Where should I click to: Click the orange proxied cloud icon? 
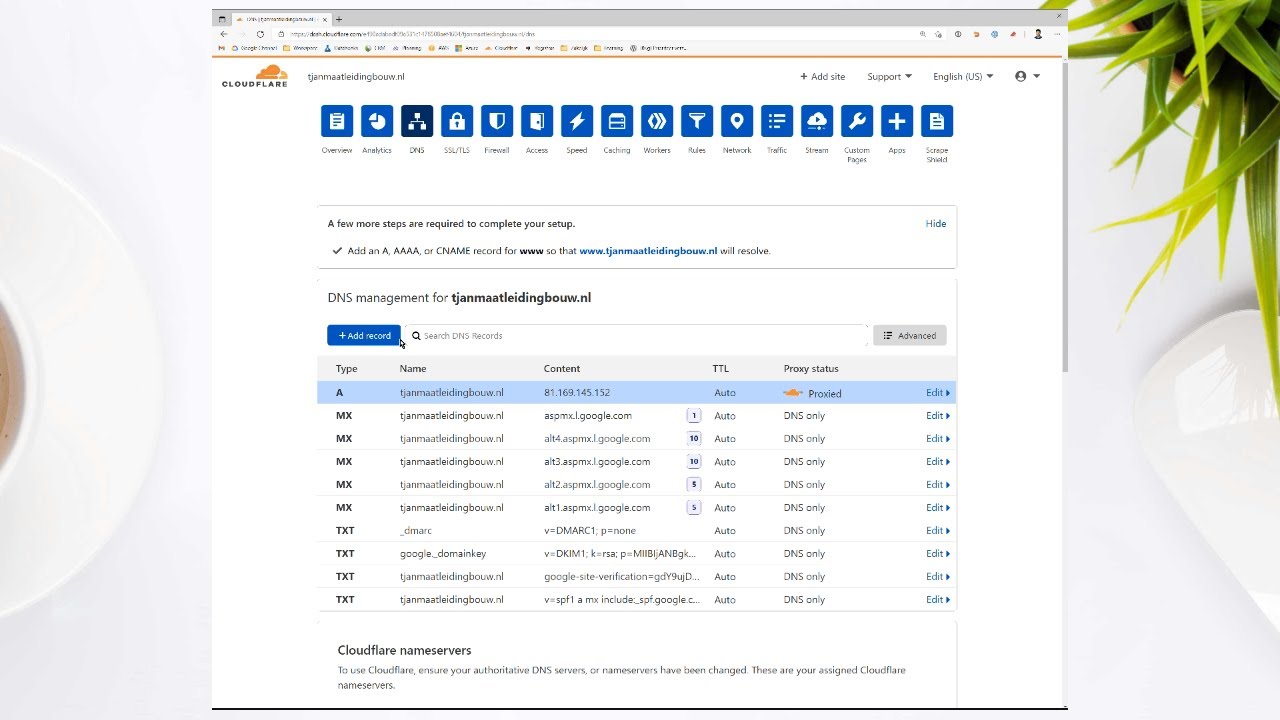[793, 393]
